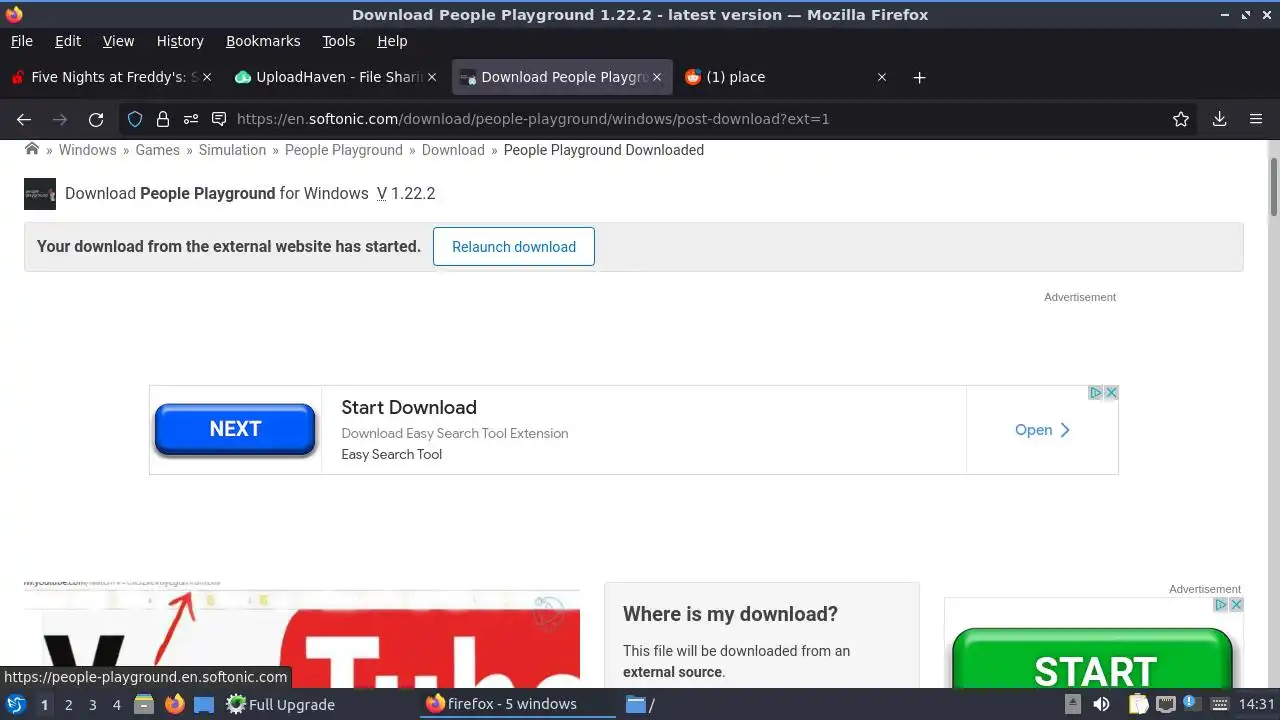
Task: Open the keyboard layout tray icon
Action: [1221, 704]
